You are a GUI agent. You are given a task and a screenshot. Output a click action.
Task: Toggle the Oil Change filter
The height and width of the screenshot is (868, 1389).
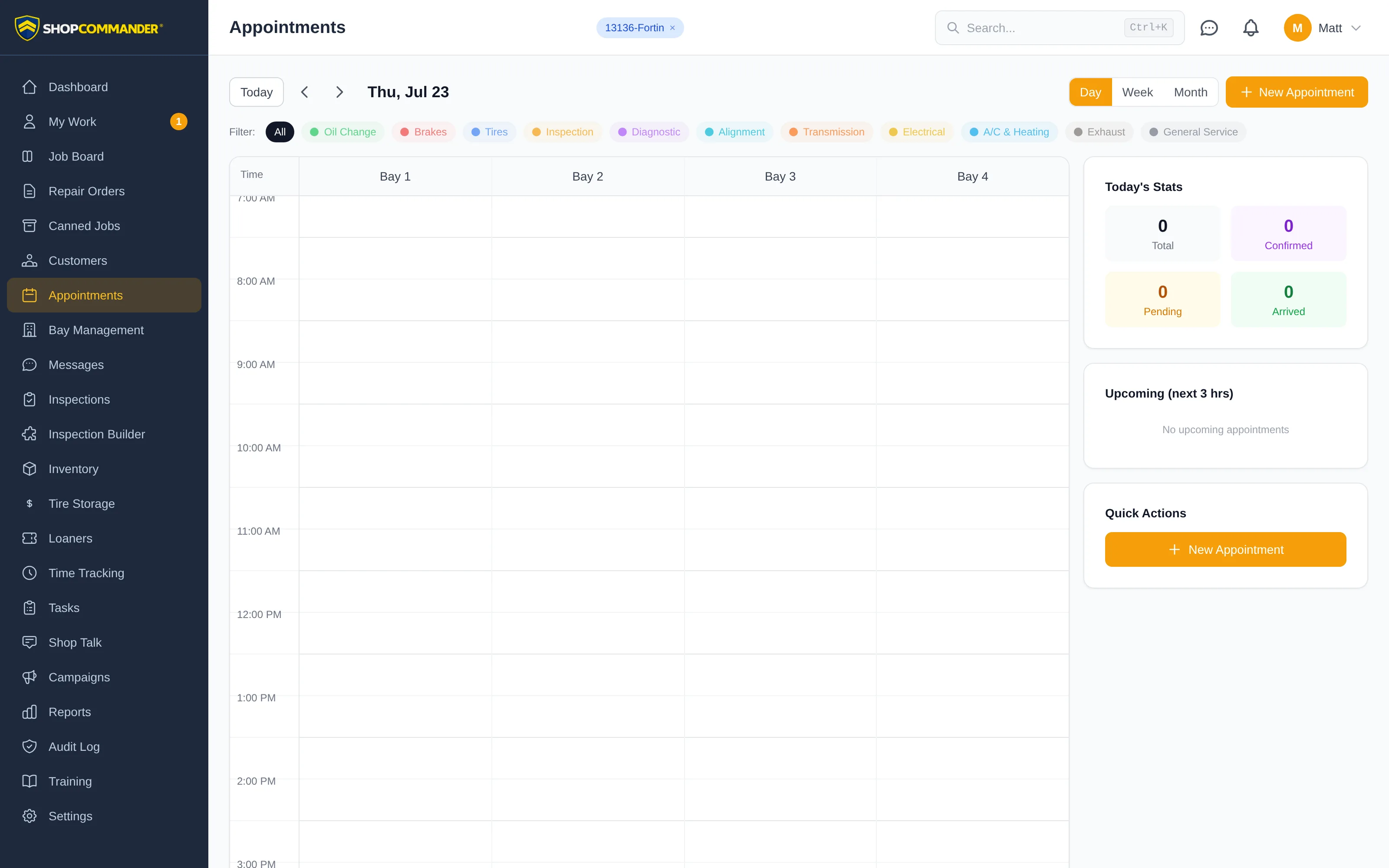(x=342, y=132)
